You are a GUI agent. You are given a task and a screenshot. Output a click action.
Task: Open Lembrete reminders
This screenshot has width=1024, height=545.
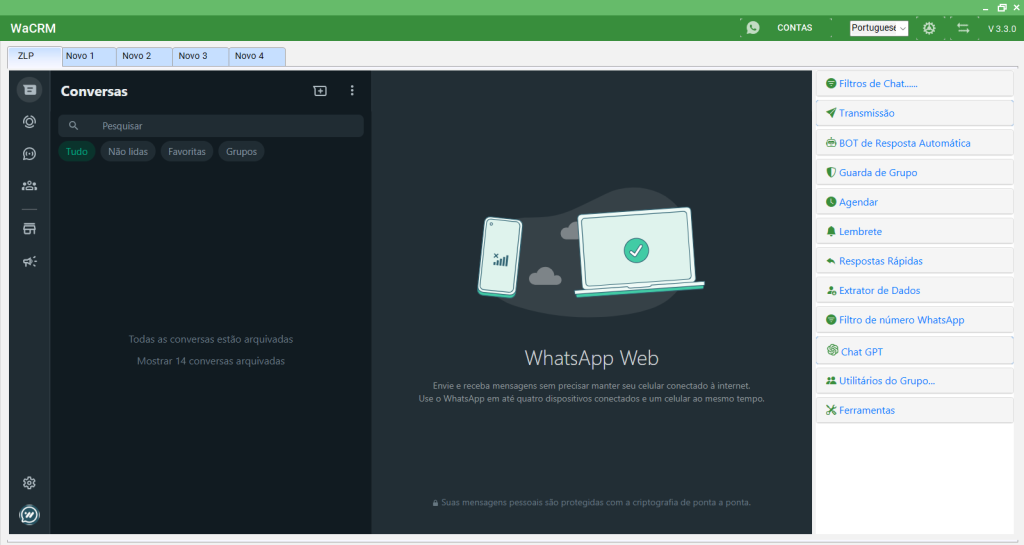(x=914, y=232)
